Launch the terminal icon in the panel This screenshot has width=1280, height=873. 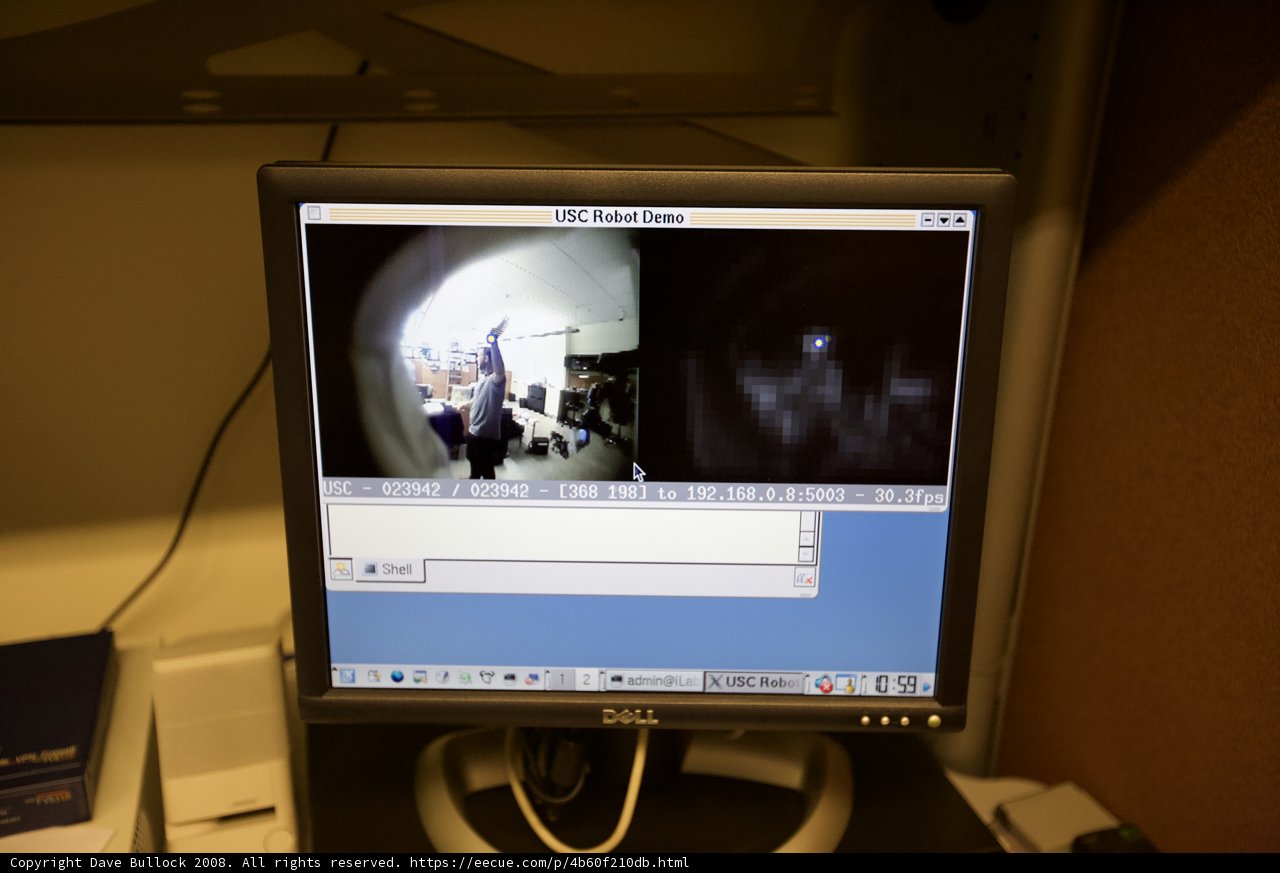(x=509, y=678)
